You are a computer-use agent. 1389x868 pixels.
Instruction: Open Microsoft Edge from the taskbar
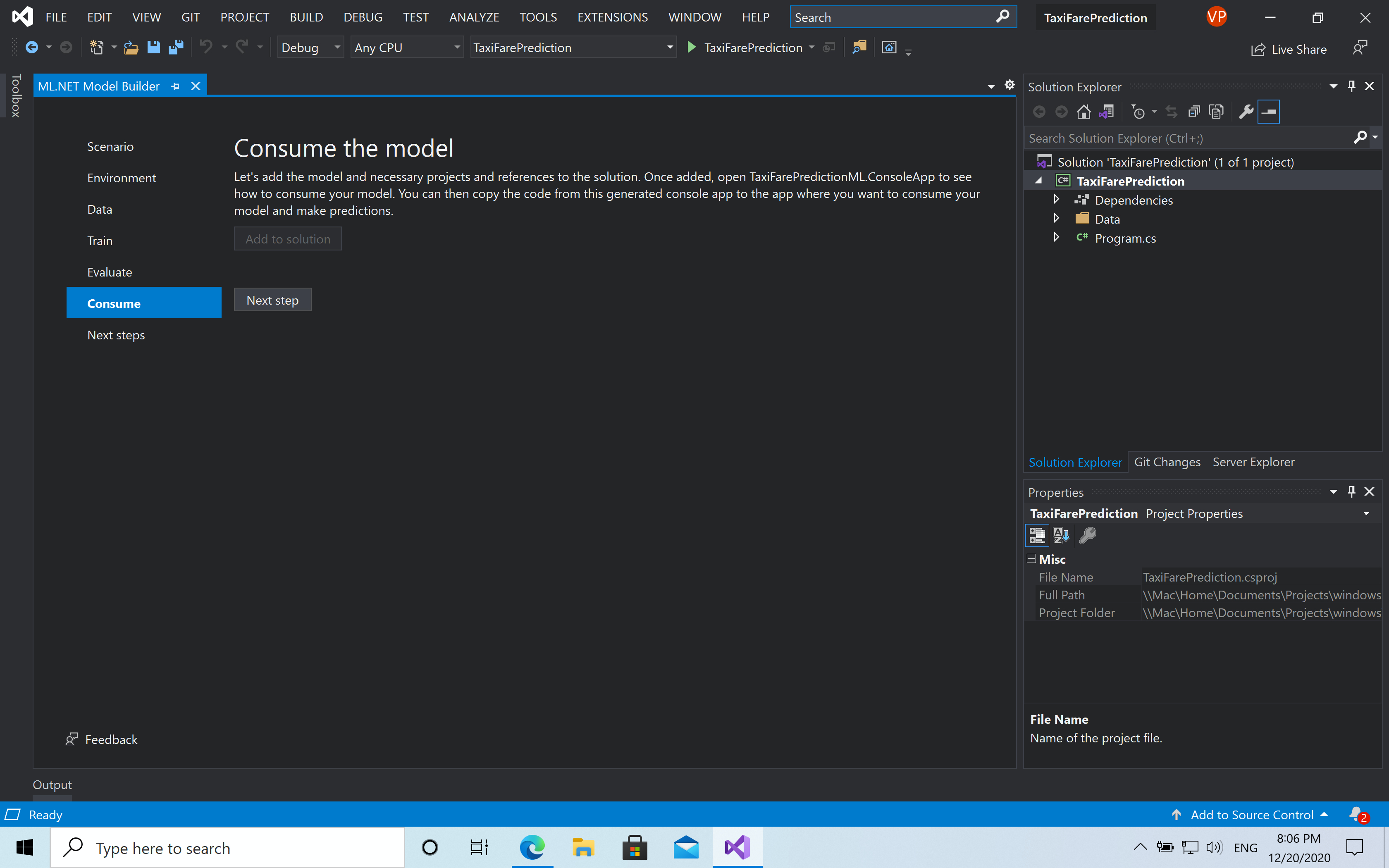[x=532, y=847]
